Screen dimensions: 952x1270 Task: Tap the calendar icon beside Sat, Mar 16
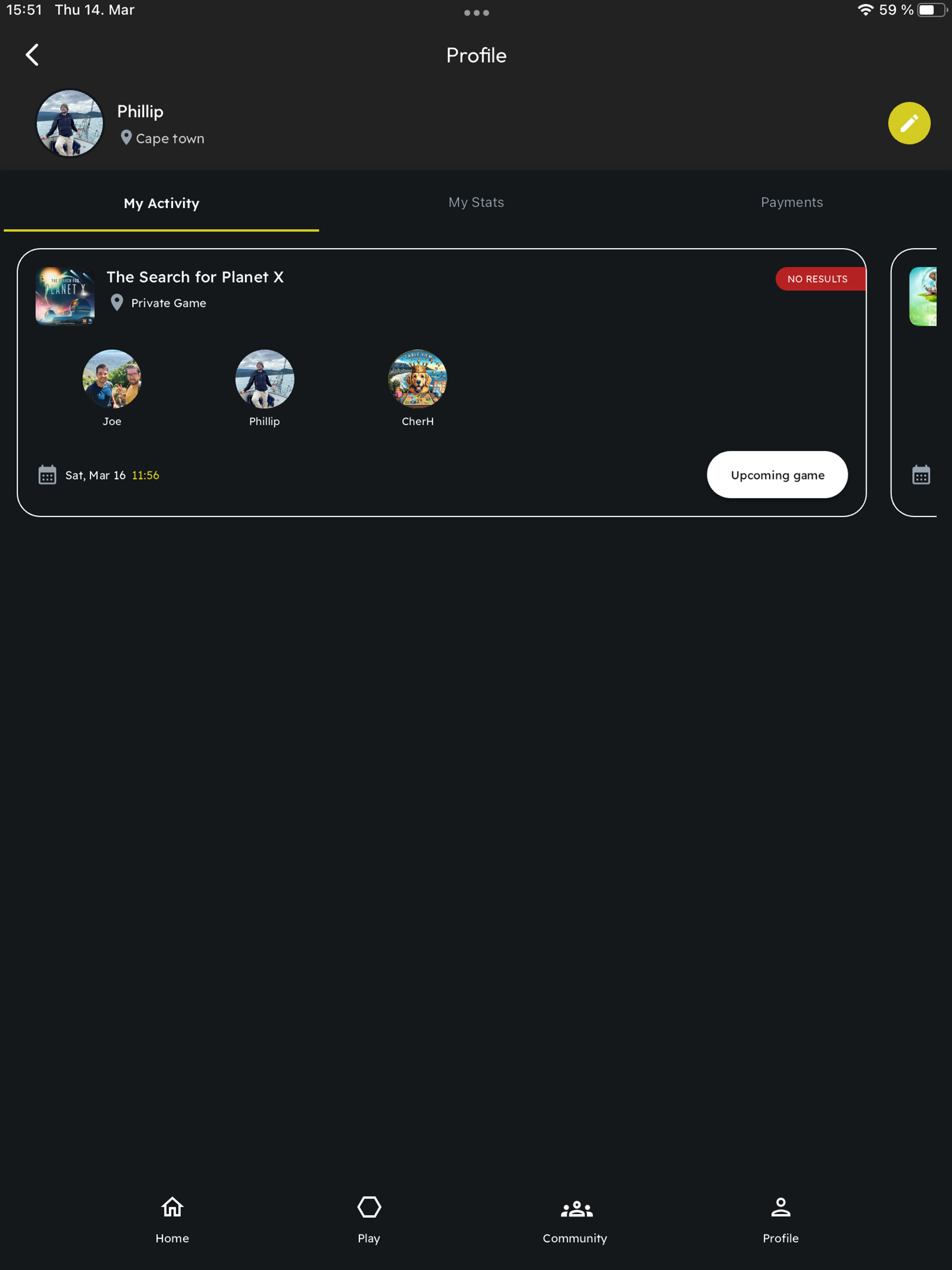[47, 475]
